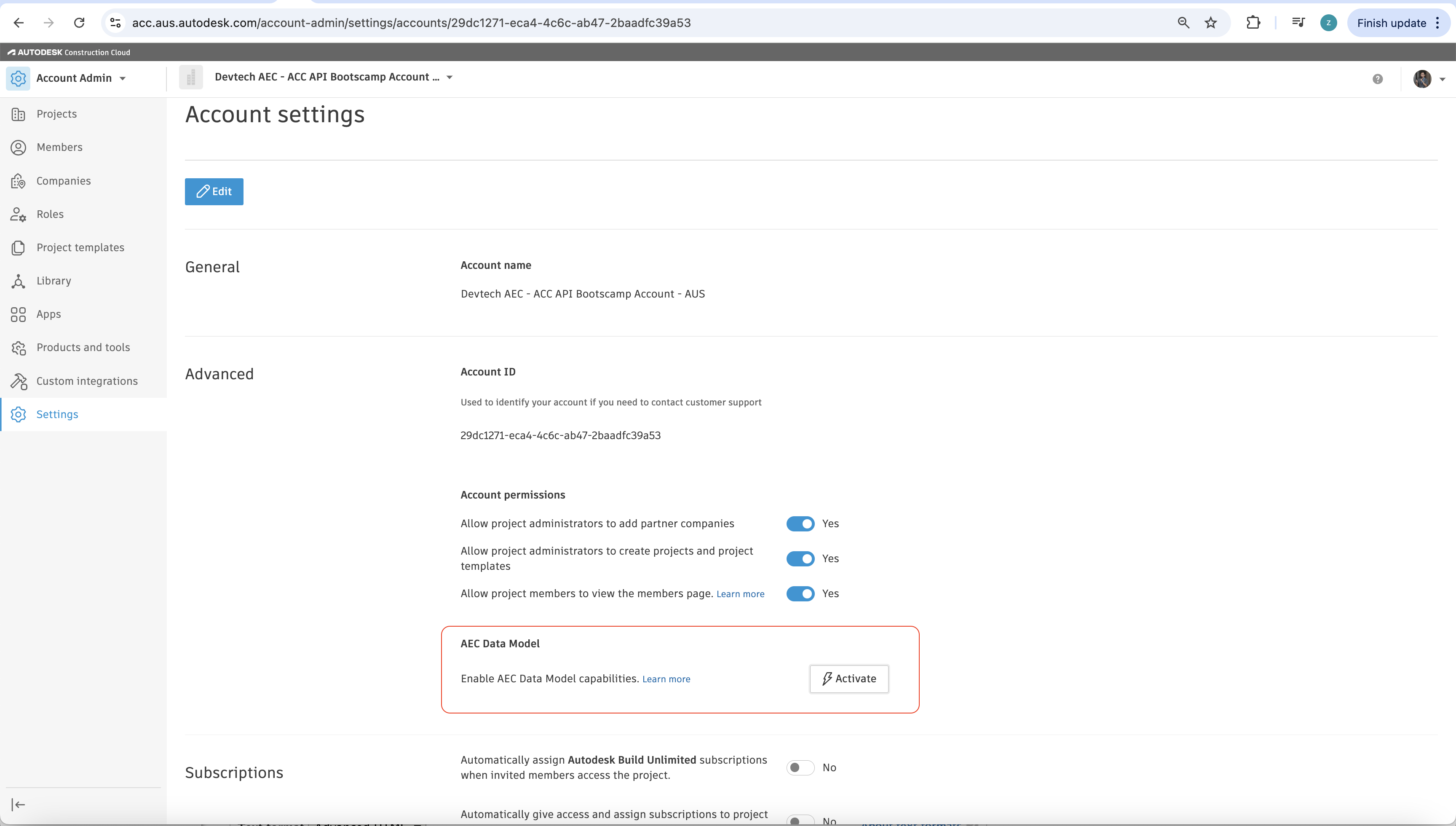Select Library in the sidebar
Image resolution: width=1456 pixels, height=826 pixels.
coord(54,280)
